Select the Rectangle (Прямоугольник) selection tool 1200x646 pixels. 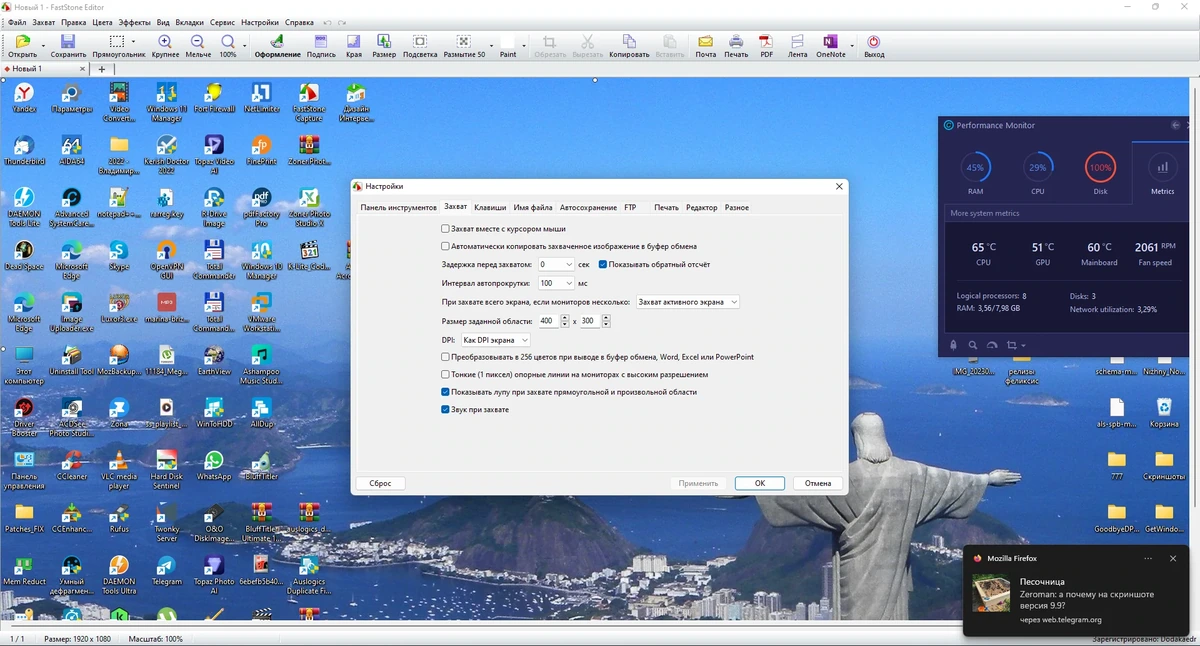coord(118,45)
